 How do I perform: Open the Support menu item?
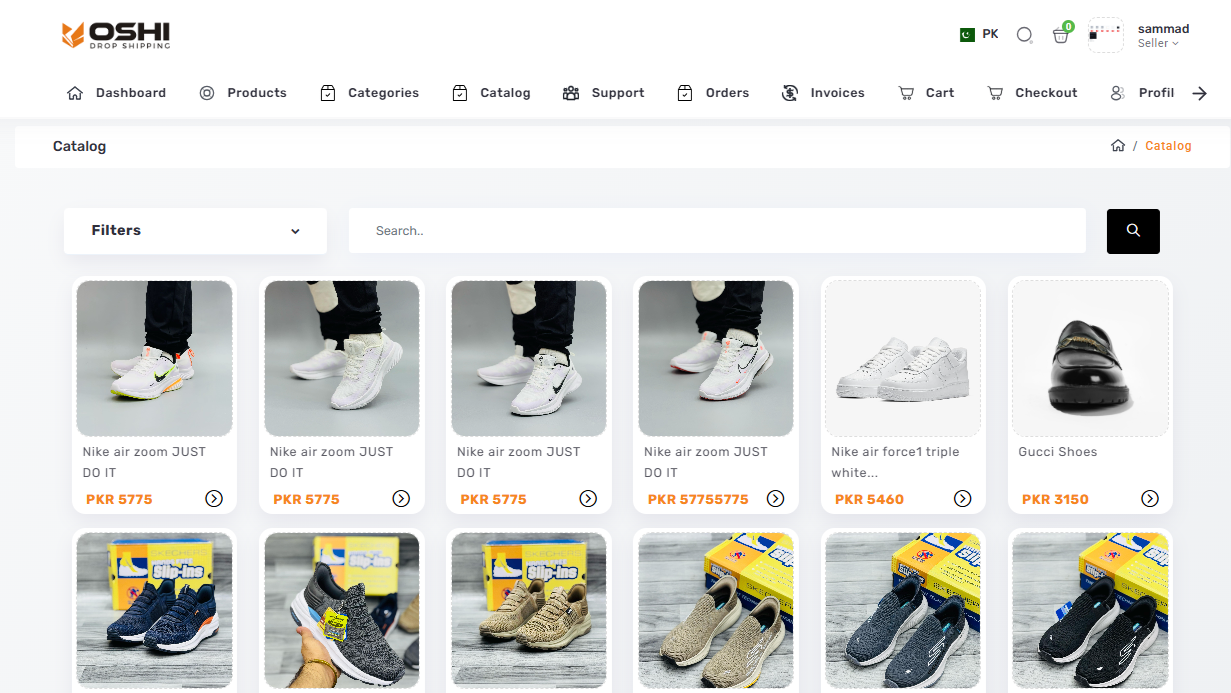tap(603, 93)
